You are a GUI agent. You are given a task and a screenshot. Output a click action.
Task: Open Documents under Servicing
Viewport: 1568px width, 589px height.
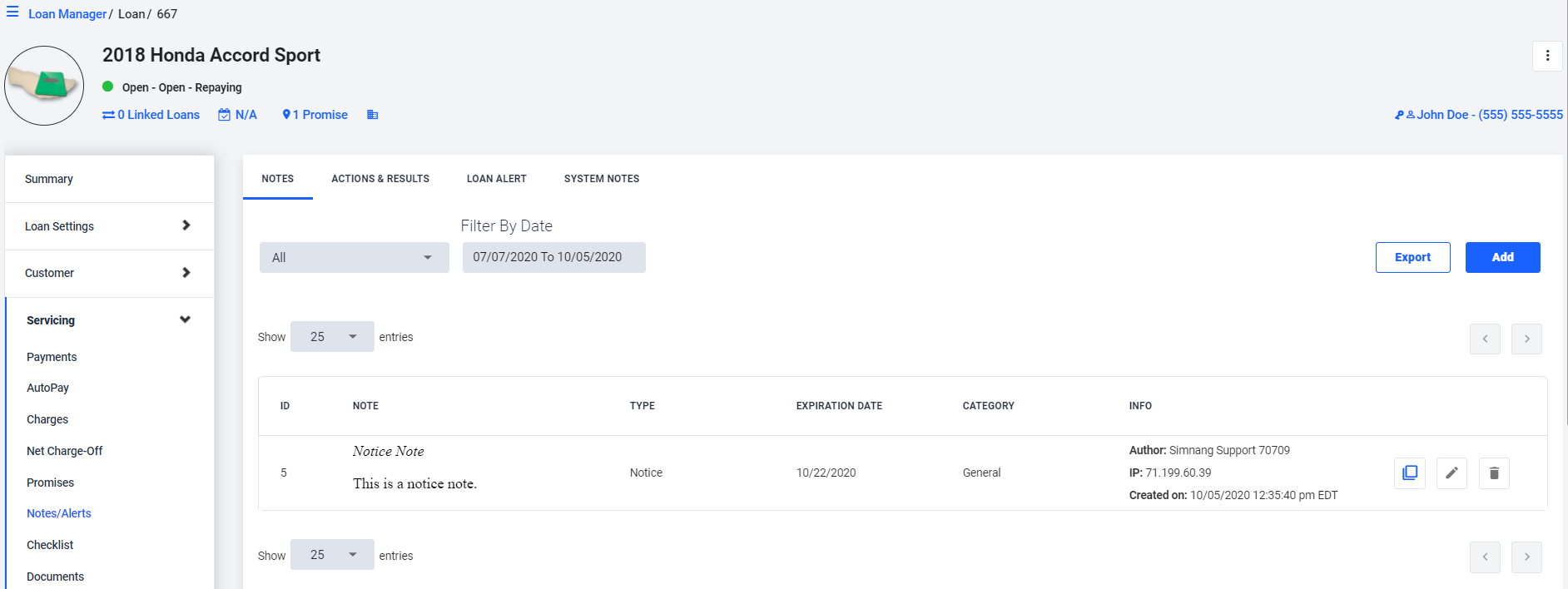tap(55, 577)
